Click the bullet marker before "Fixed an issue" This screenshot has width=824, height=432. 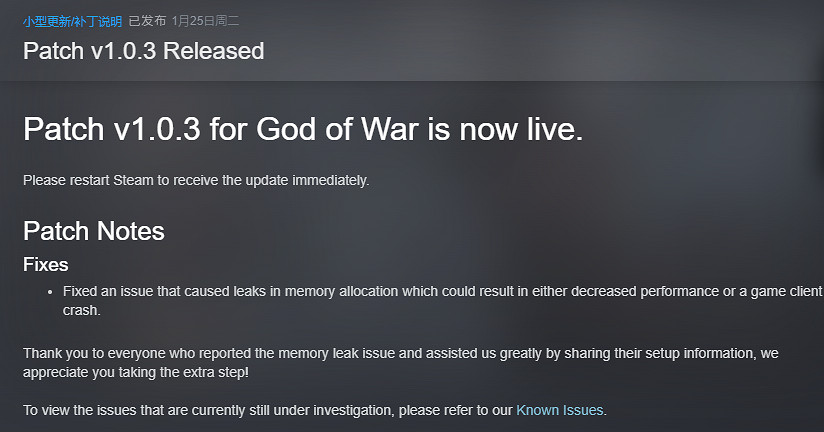[50, 292]
